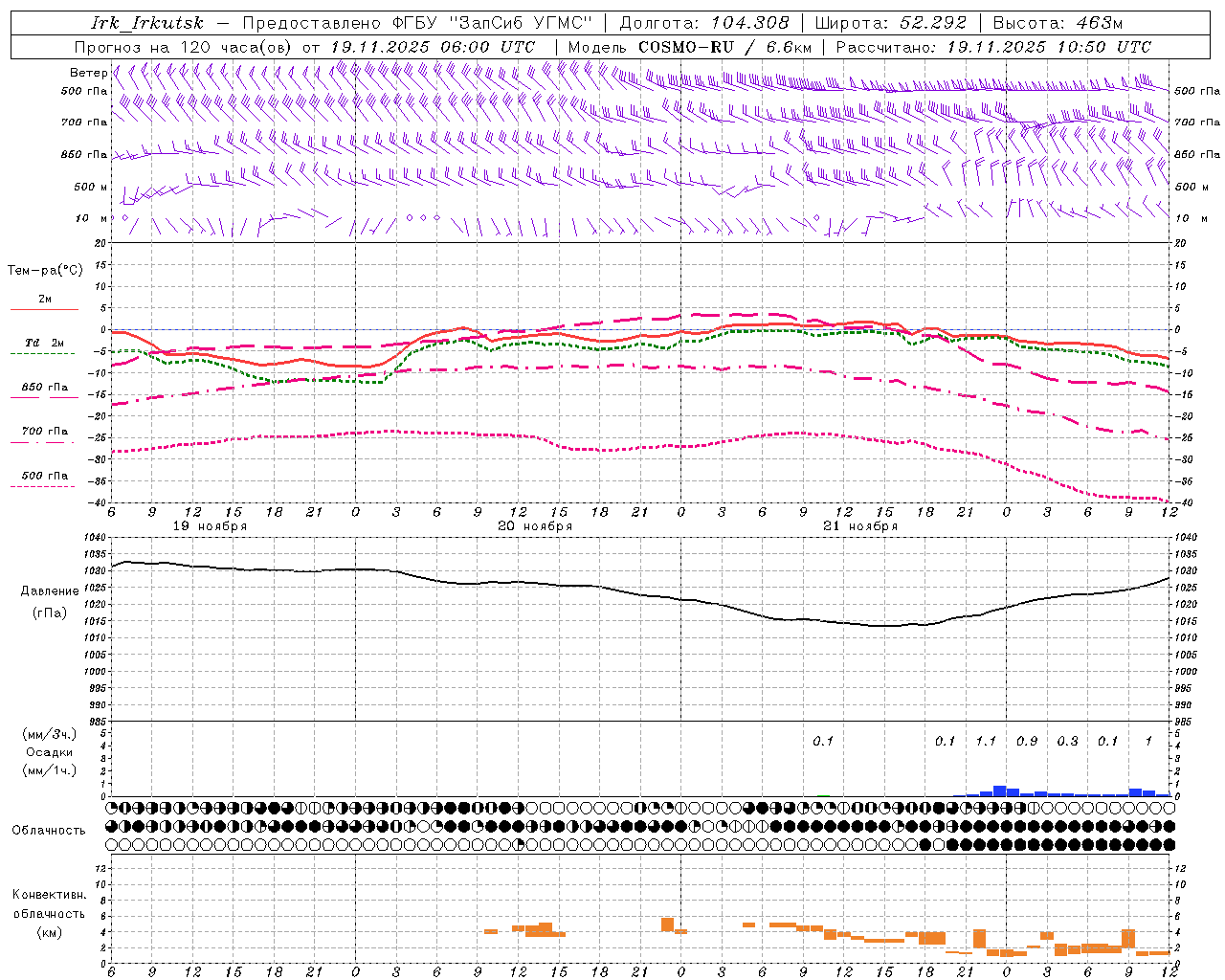
Task: Click the '(км)' unit under convective cloudiness
Action: point(49,932)
